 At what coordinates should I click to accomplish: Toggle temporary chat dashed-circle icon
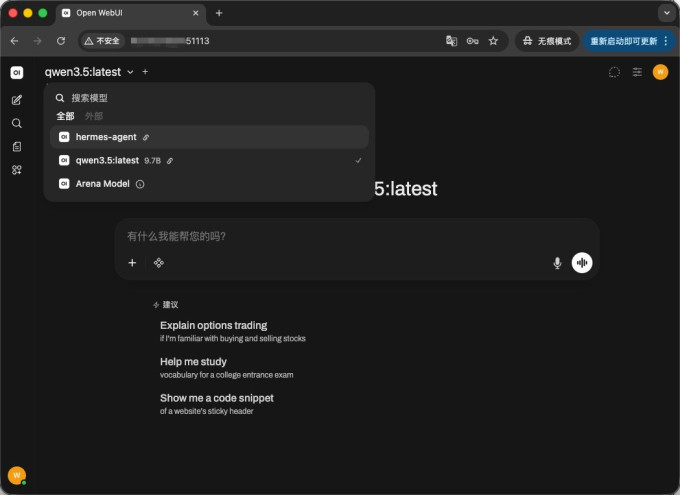[x=614, y=72]
